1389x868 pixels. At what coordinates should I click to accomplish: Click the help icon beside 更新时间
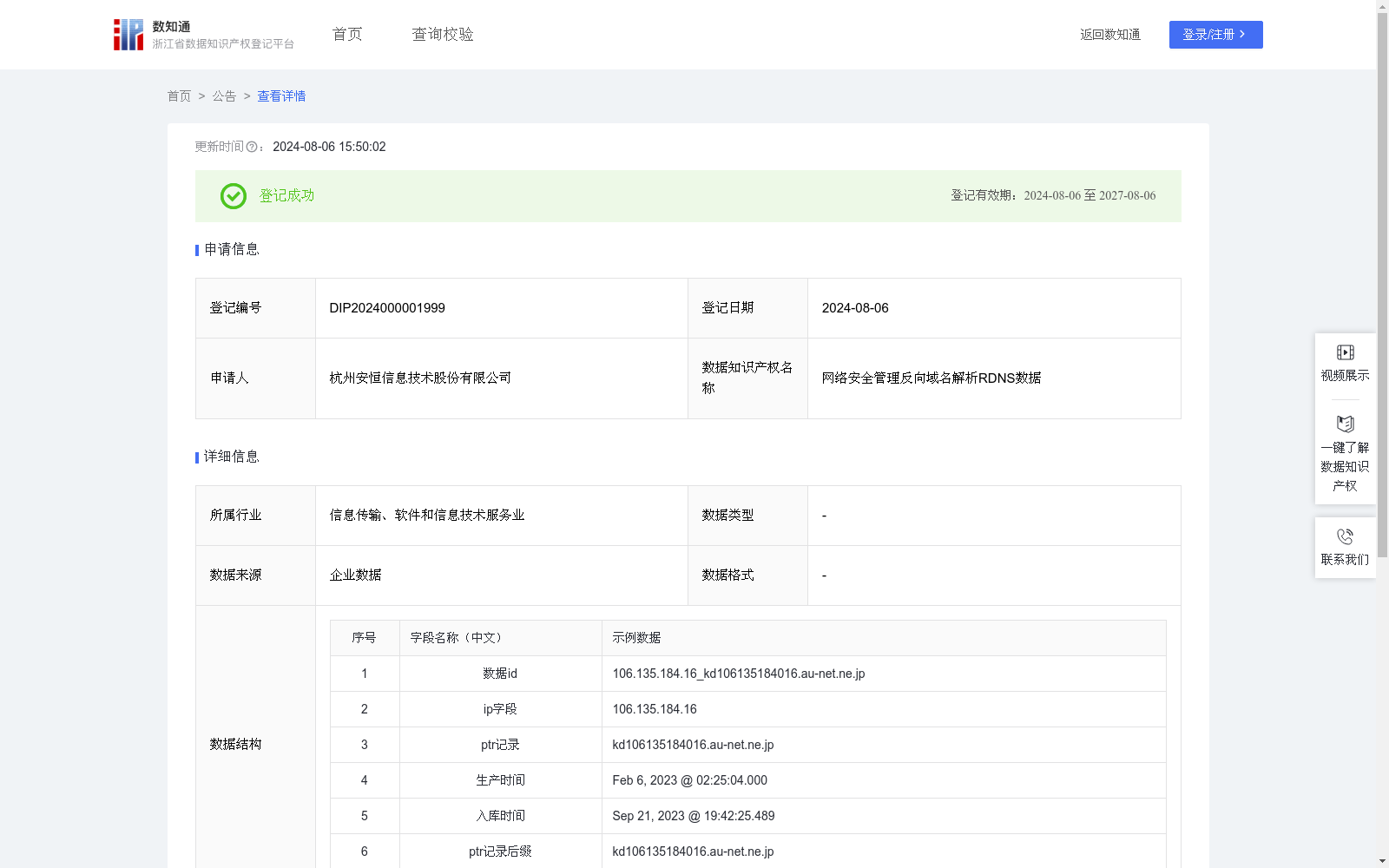click(x=252, y=148)
